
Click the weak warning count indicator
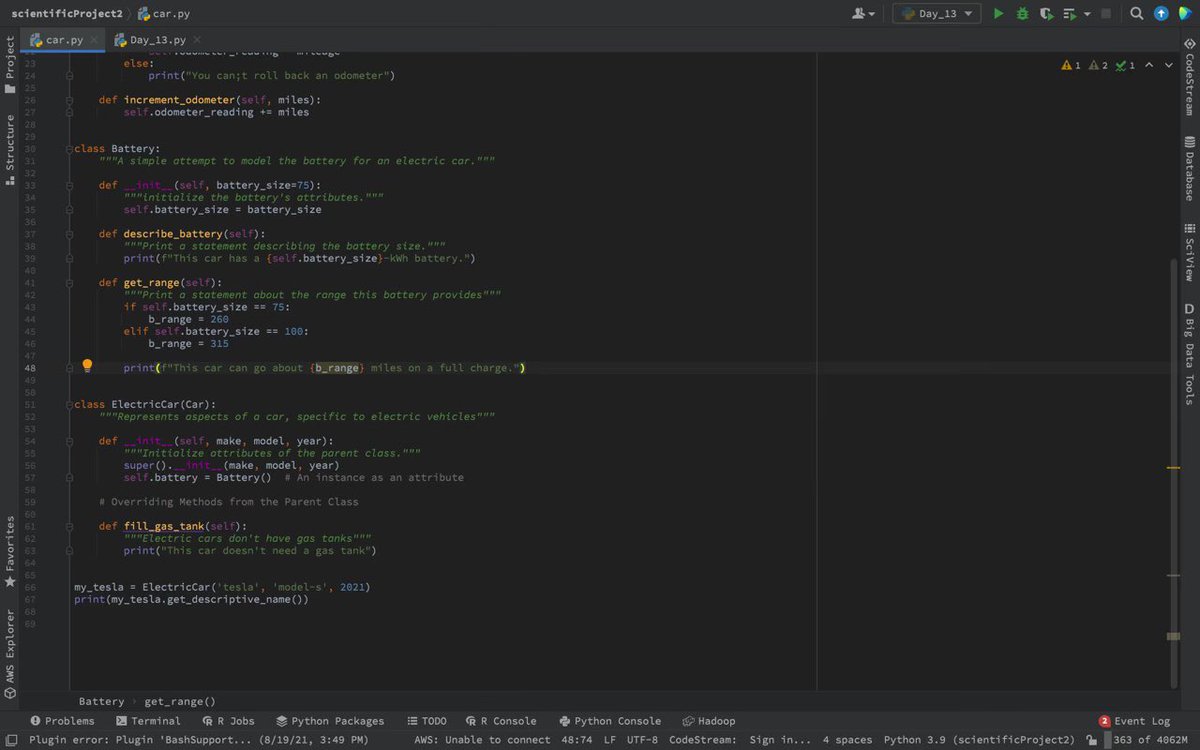(x=1098, y=65)
